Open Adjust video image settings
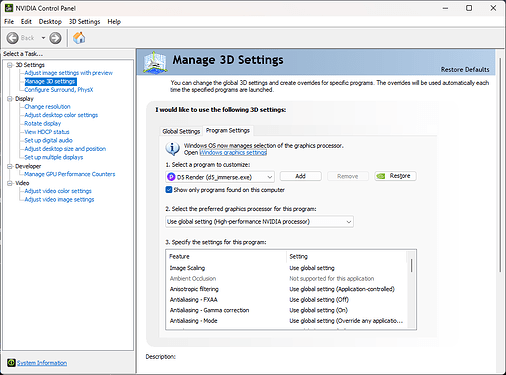 coord(59,199)
